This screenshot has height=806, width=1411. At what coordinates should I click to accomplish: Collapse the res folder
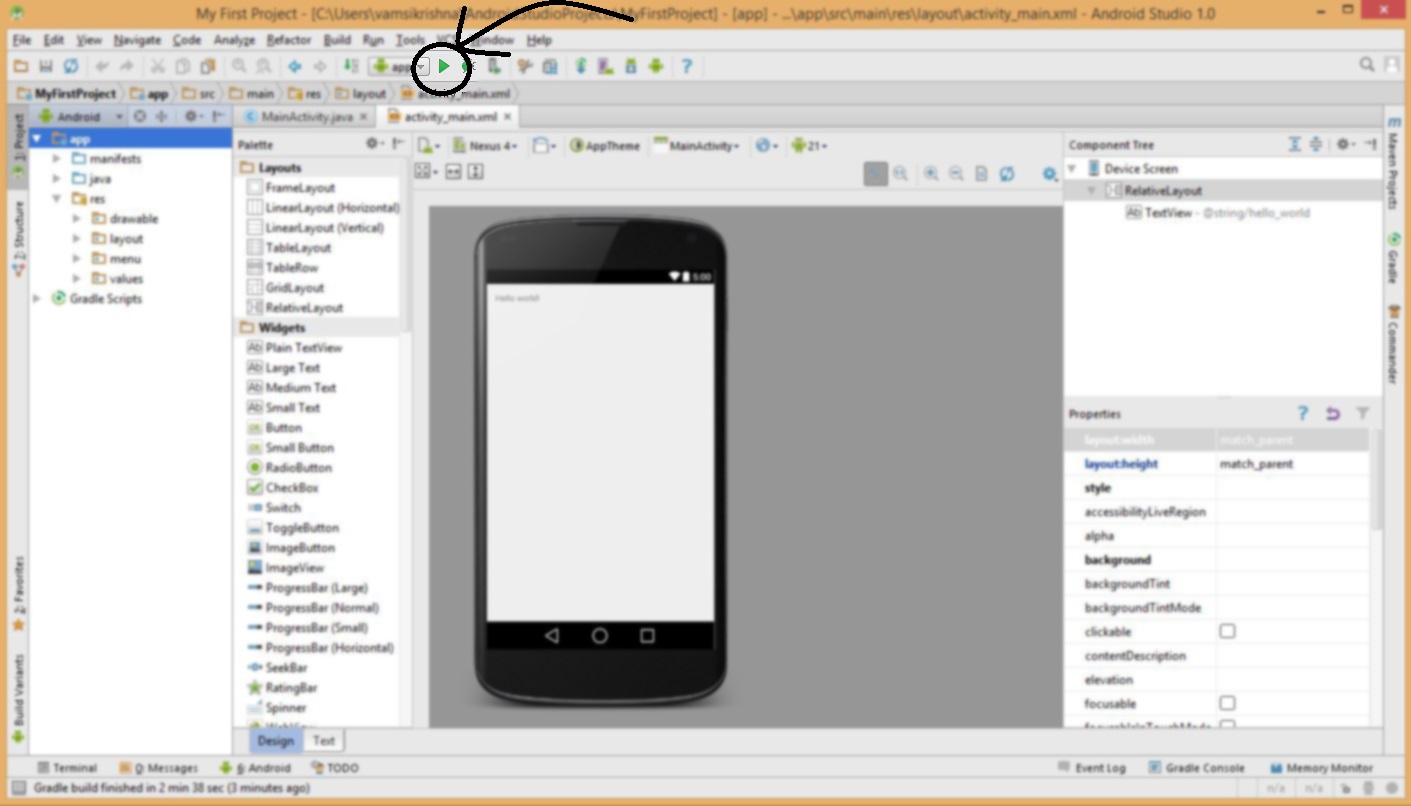[56, 199]
